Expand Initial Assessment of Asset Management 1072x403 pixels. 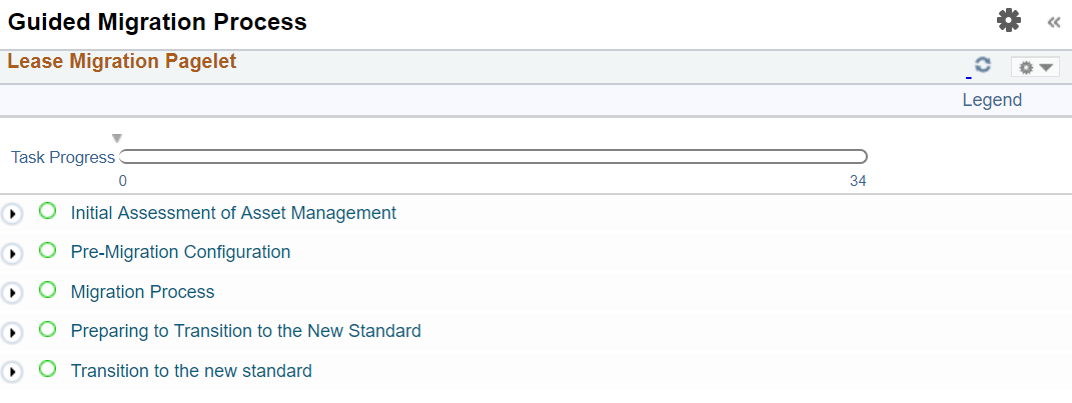(12, 214)
